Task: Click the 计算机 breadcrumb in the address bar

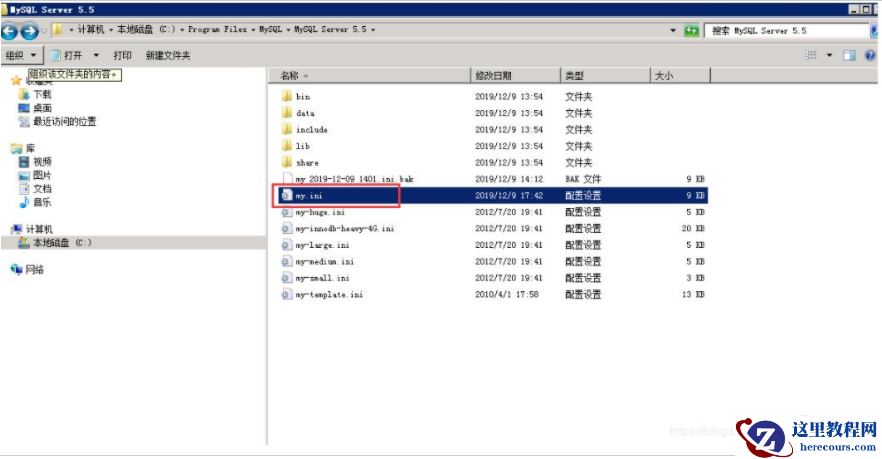Action: (x=91, y=29)
